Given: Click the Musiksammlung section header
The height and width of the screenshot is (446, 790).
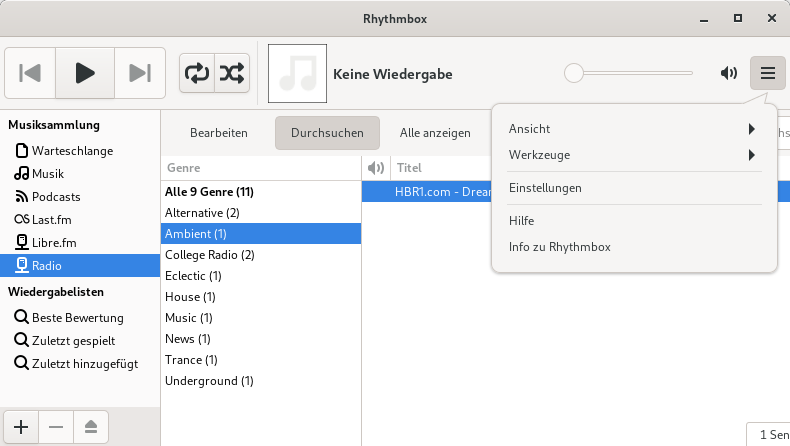Looking at the screenshot, I should pyautogui.click(x=54, y=125).
